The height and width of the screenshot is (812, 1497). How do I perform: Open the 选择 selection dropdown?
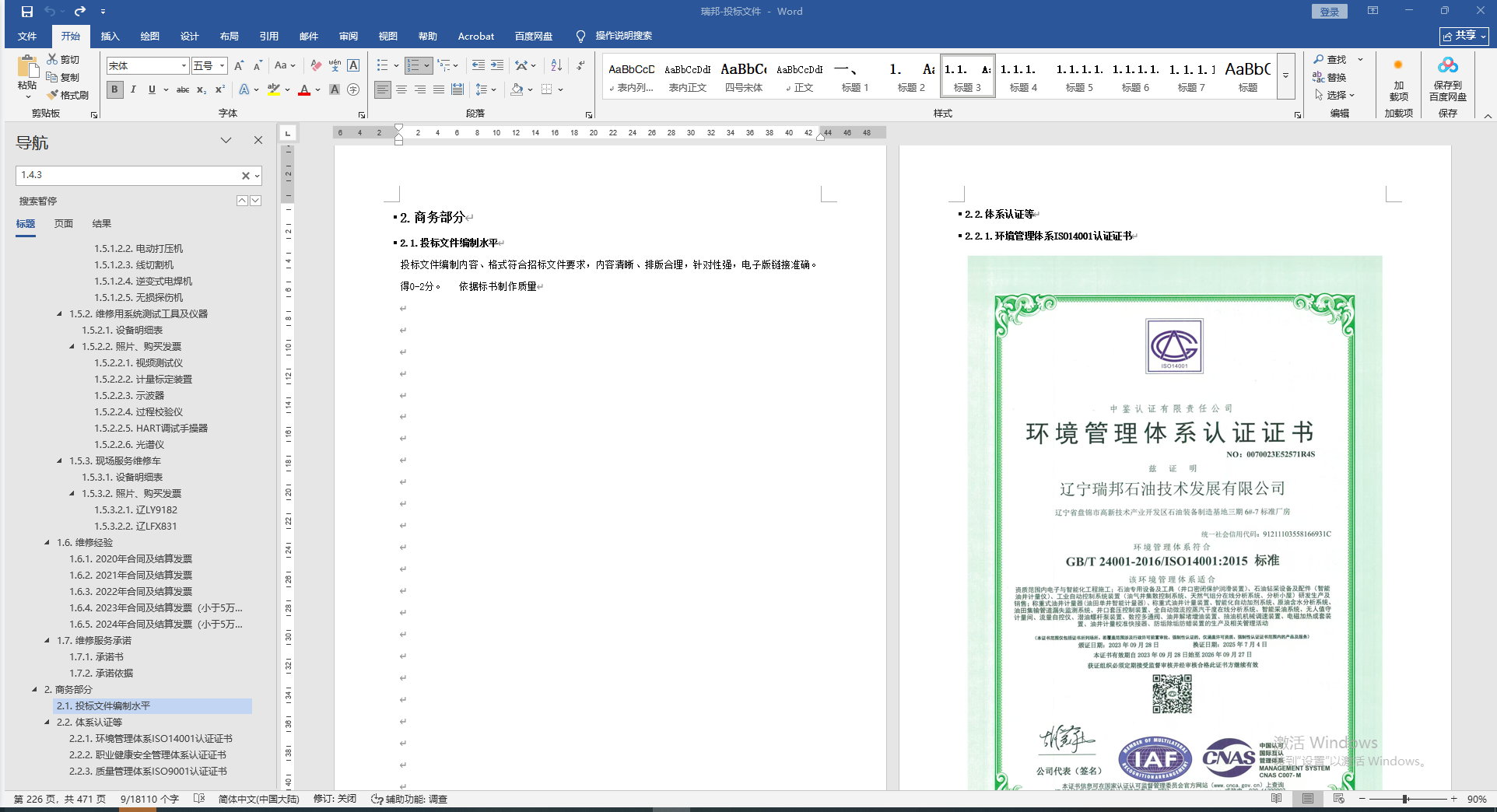pyautogui.click(x=1335, y=95)
